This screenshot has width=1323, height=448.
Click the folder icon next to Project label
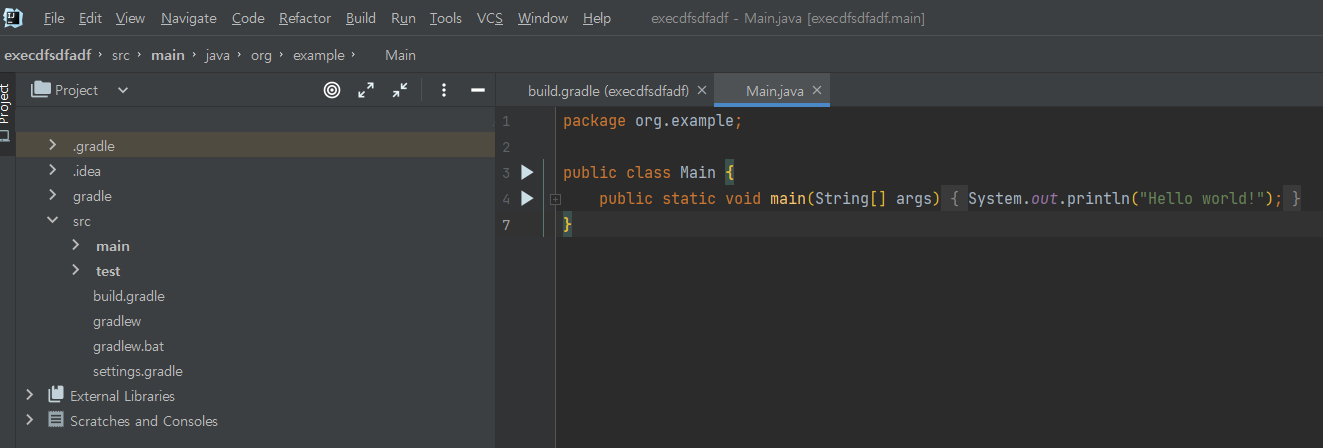pos(41,90)
